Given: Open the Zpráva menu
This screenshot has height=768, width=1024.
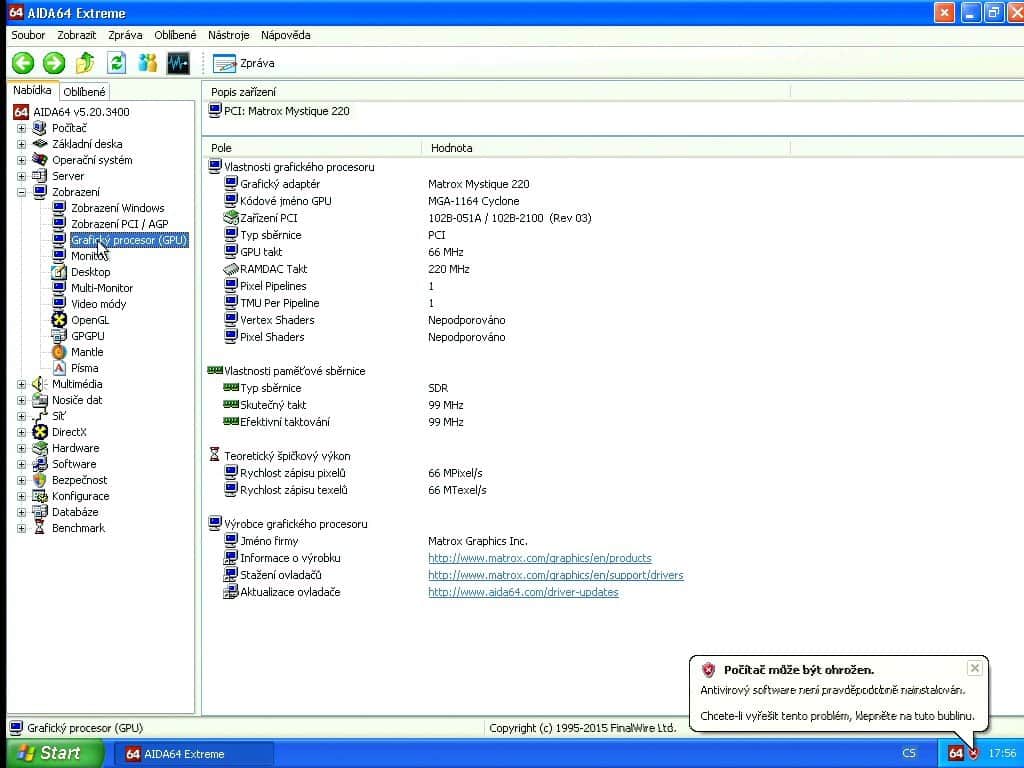Looking at the screenshot, I should point(125,35).
